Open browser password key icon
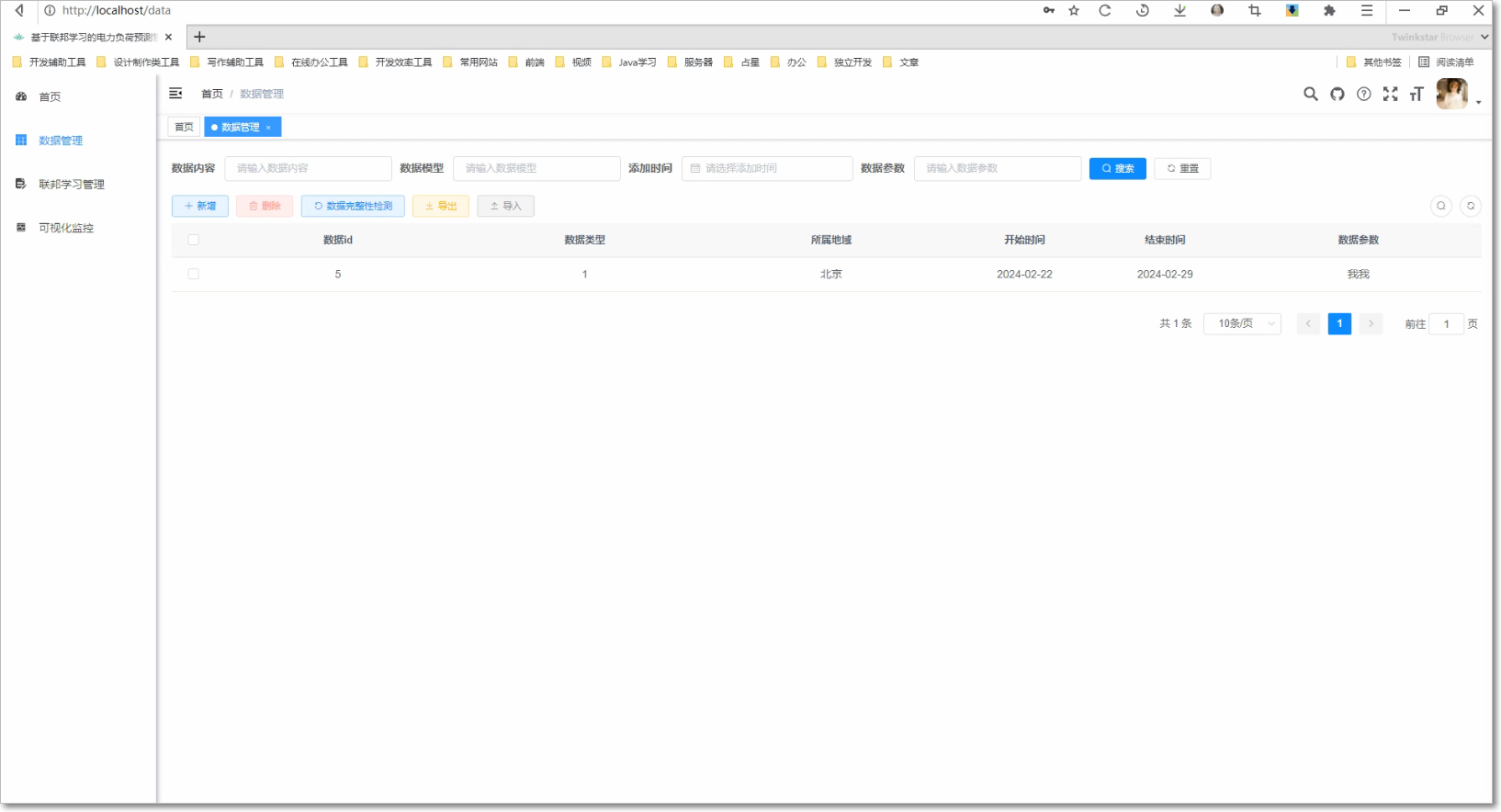This screenshot has height=812, width=1501. (1049, 10)
